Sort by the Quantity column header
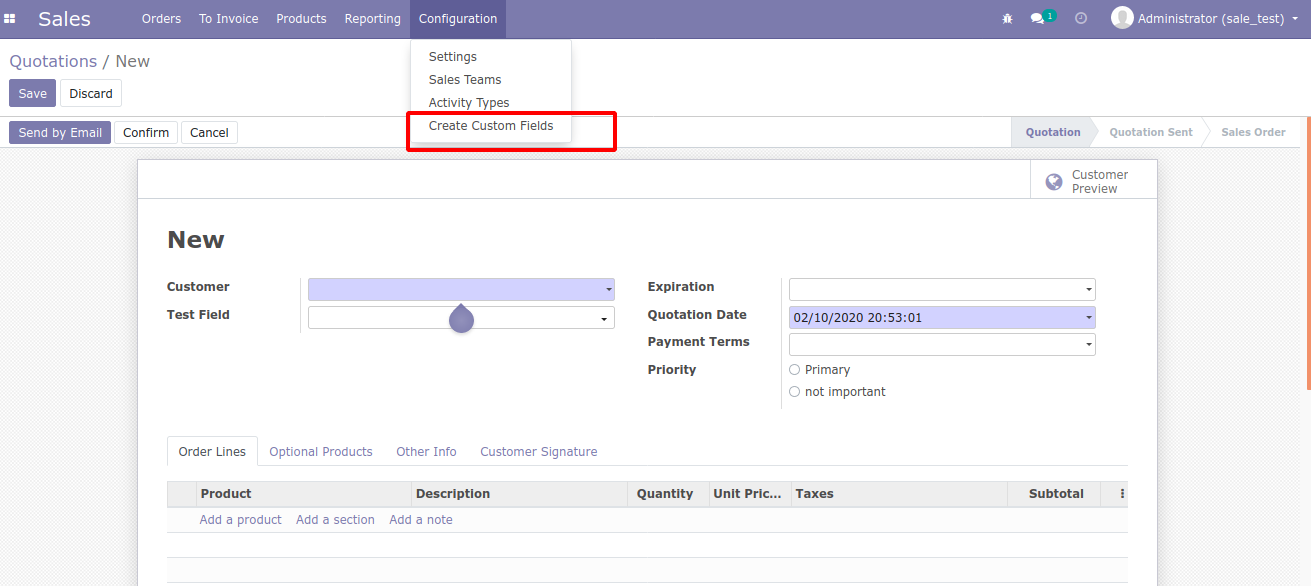Screen dimensions: 1311x586 pyautogui.click(x=667, y=494)
